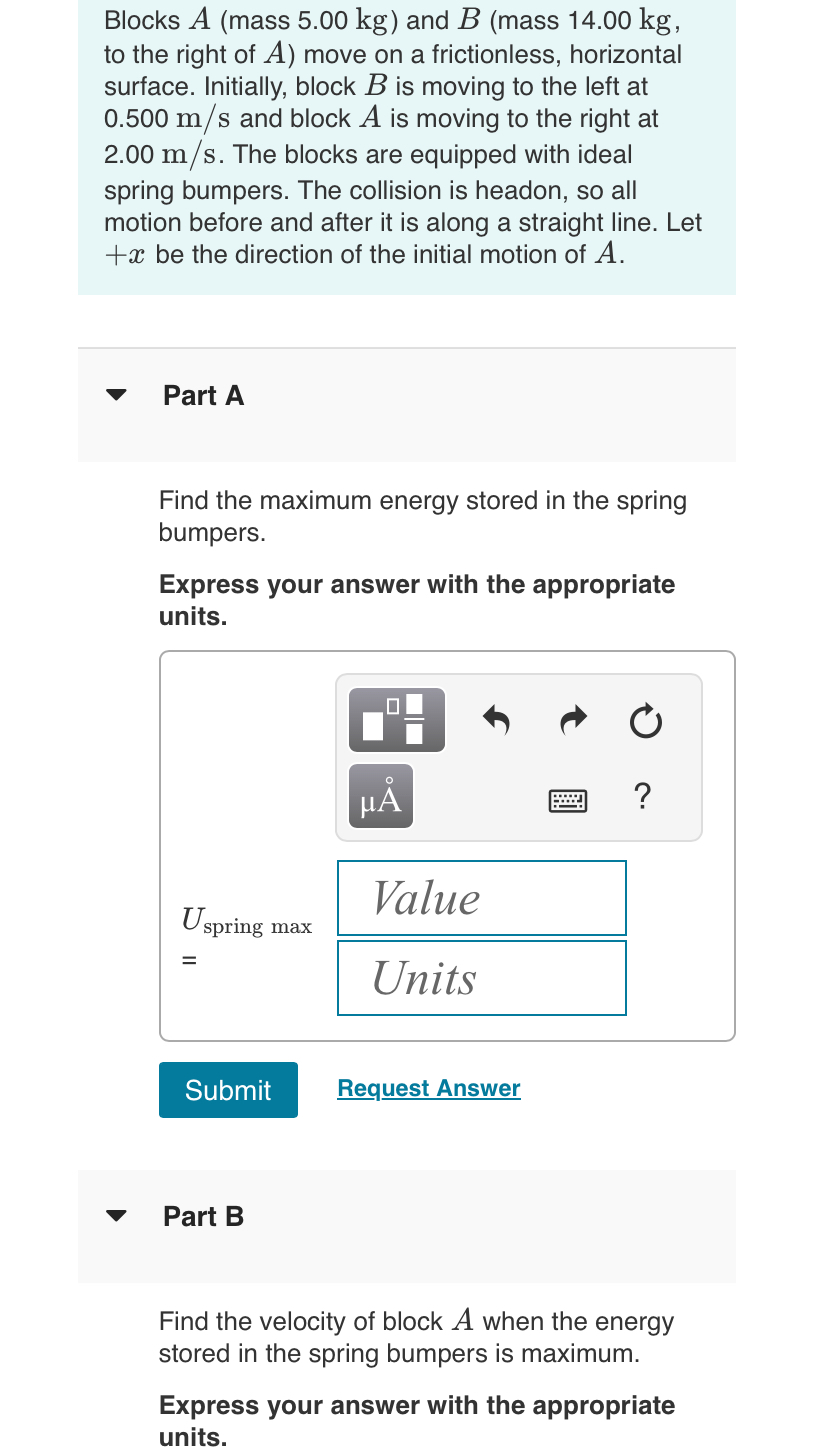Select the exponent template from the palette icon

click(396, 719)
